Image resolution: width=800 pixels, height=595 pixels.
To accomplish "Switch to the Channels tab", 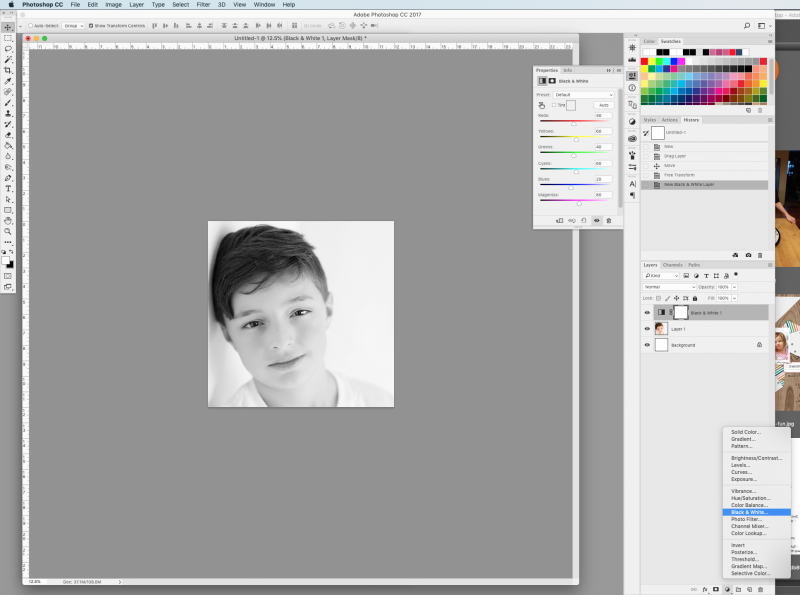I will coord(672,265).
